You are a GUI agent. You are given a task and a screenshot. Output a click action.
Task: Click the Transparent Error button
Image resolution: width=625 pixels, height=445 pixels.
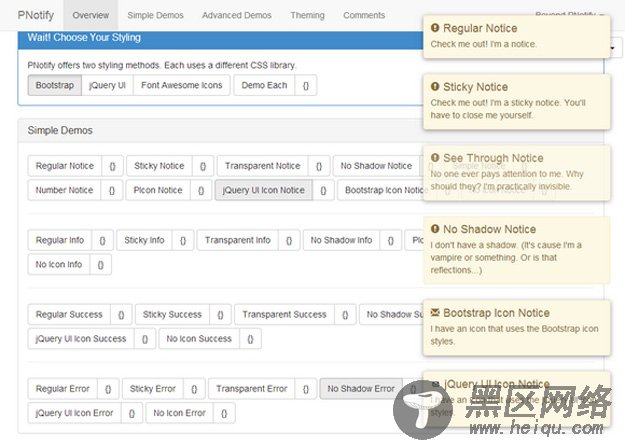pyautogui.click(x=252, y=389)
